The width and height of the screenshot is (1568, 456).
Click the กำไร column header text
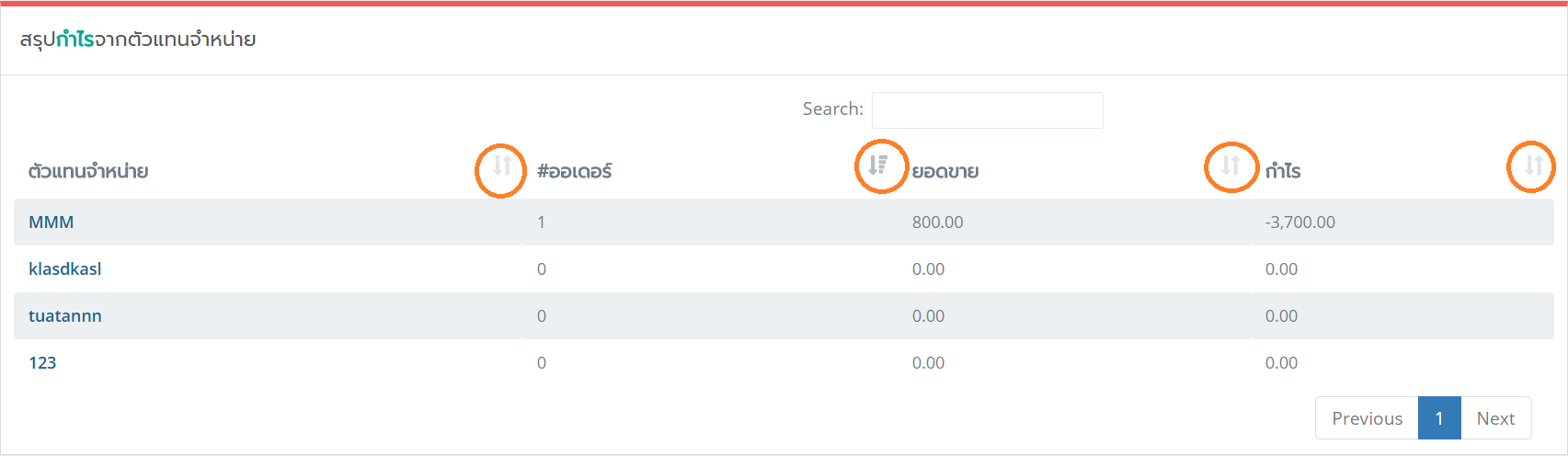pyautogui.click(x=1283, y=171)
